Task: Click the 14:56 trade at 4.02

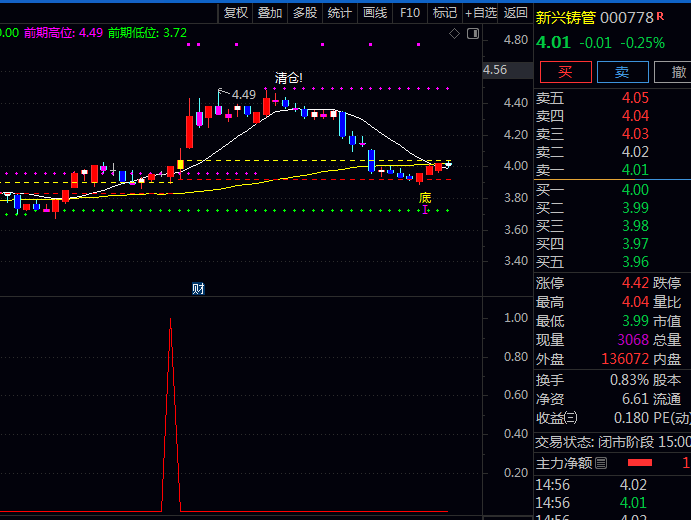Action: pyautogui.click(x=613, y=485)
